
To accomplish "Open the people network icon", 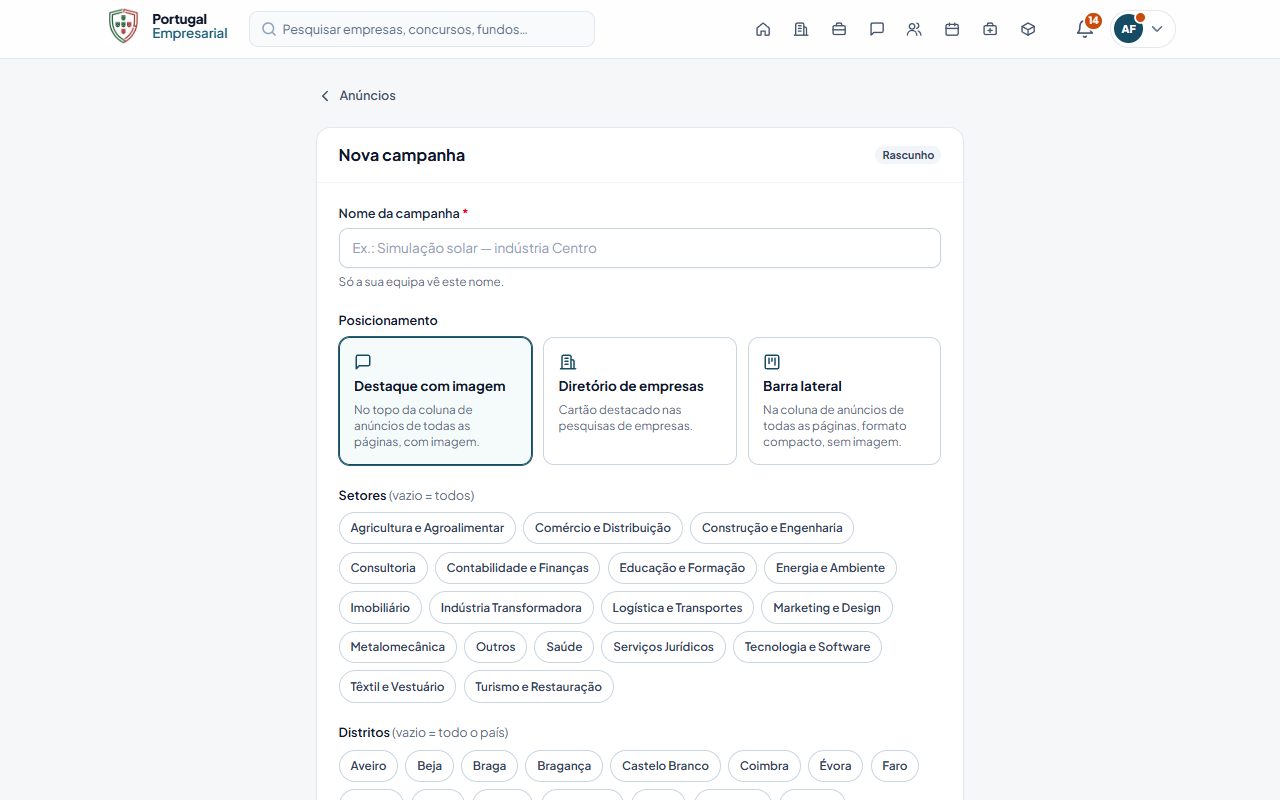I will pyautogui.click(x=914, y=29).
